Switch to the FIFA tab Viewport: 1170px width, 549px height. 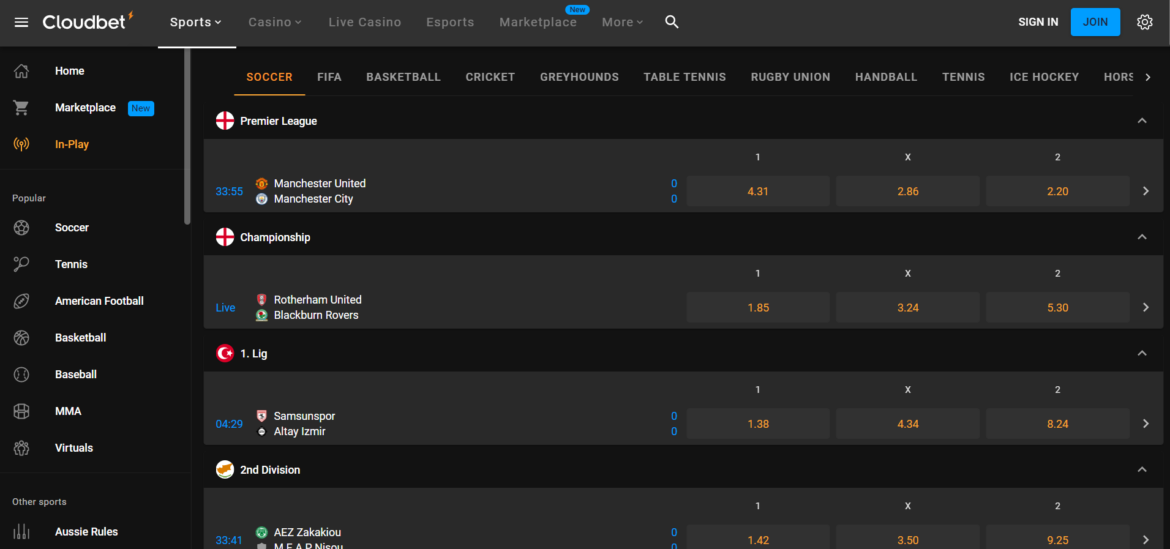pyautogui.click(x=329, y=77)
